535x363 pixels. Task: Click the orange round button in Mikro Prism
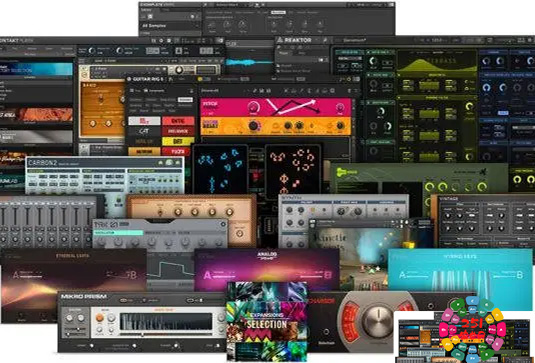[x=100, y=318]
